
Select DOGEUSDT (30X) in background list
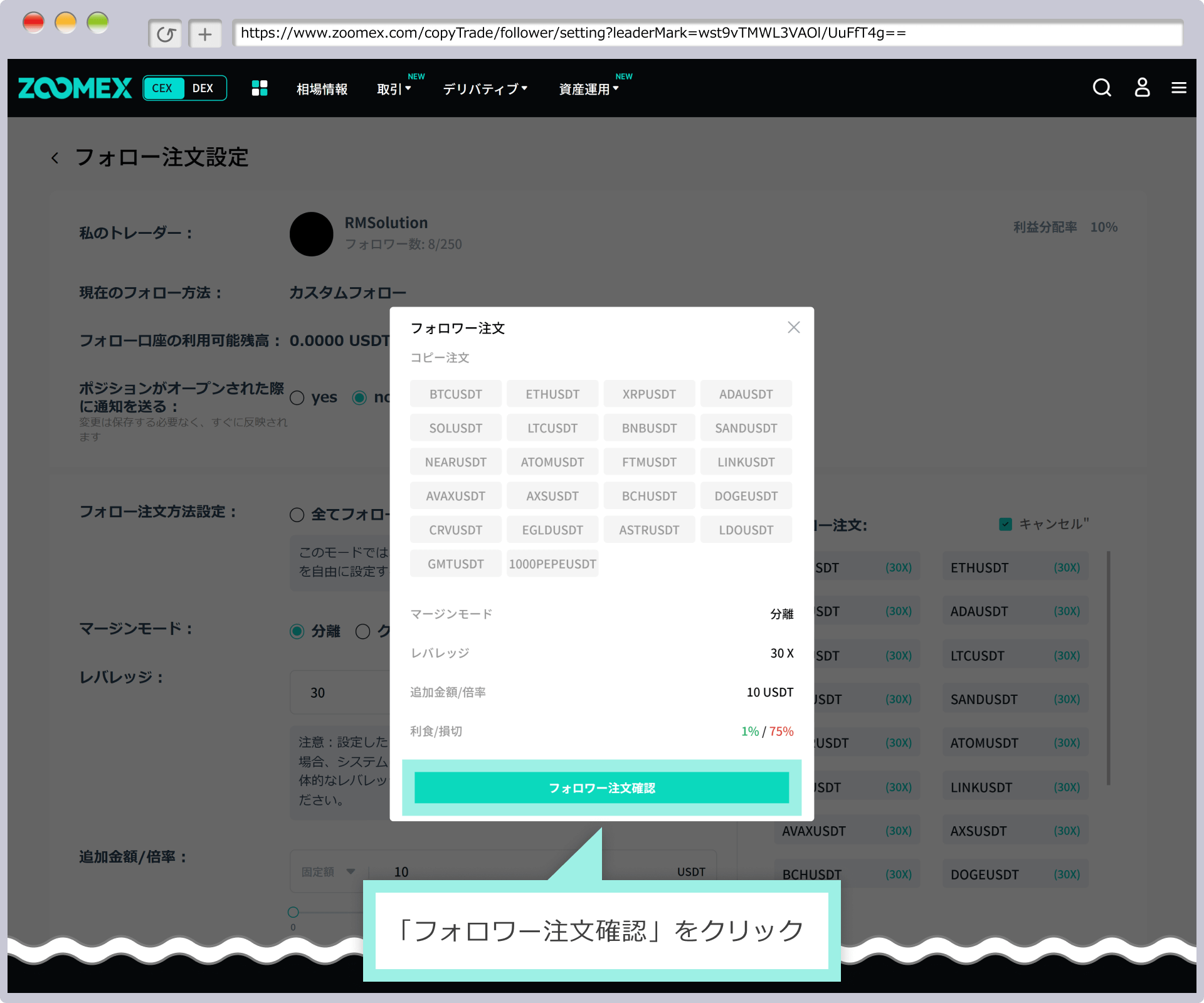1015,874
